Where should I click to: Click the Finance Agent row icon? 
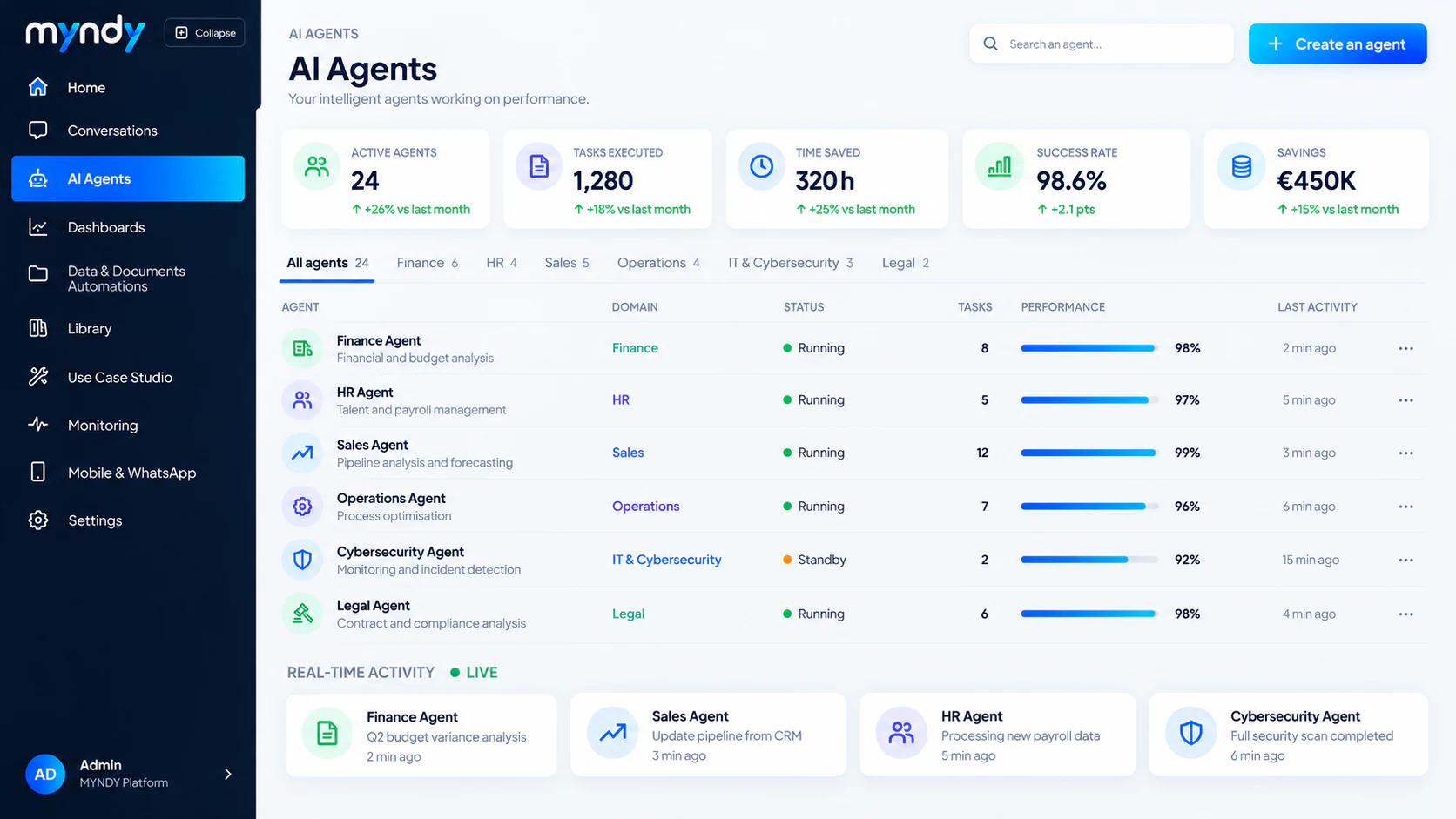tap(302, 349)
